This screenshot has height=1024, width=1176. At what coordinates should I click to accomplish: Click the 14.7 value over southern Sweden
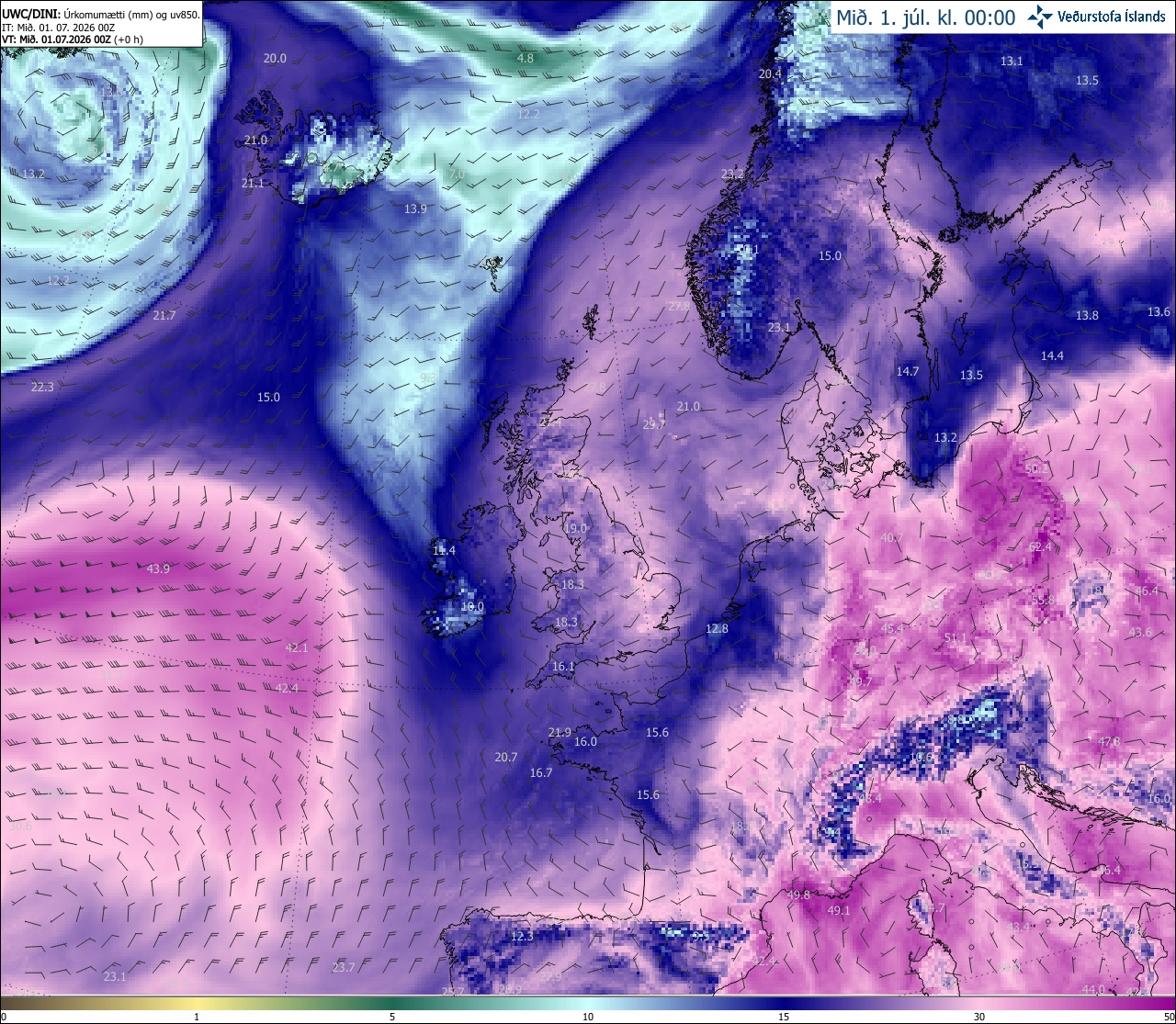point(908,371)
